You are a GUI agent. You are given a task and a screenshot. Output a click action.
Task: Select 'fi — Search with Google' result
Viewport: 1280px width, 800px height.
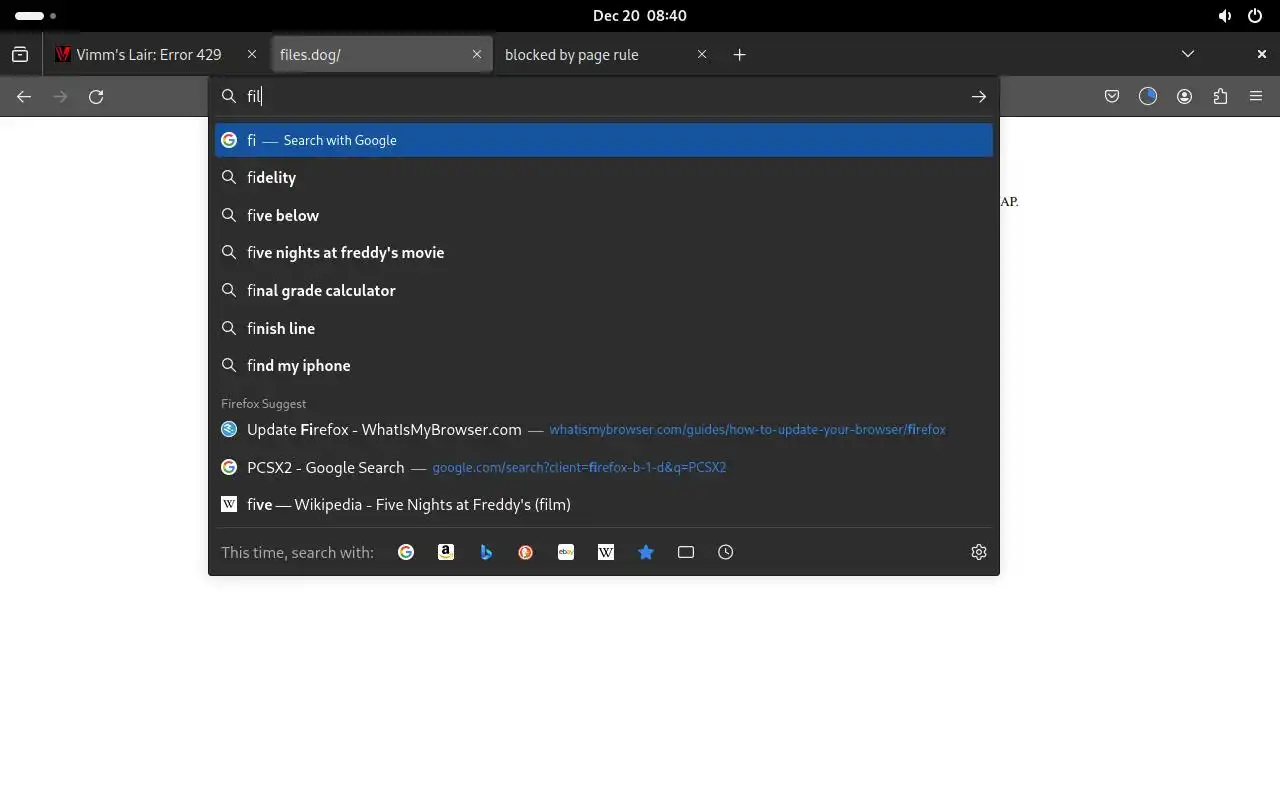(x=604, y=140)
